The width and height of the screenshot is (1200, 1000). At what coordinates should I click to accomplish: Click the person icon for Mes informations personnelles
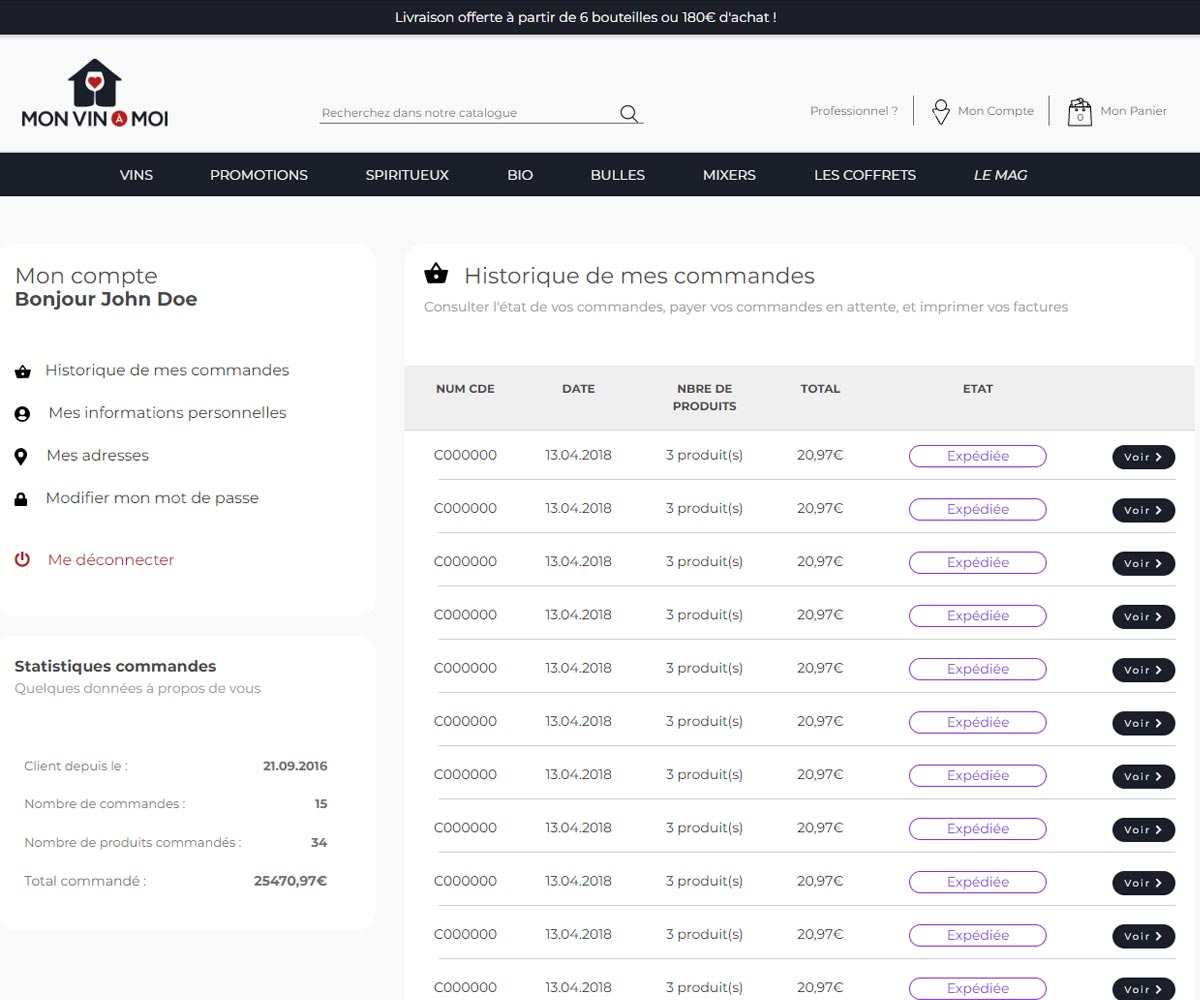click(22, 414)
